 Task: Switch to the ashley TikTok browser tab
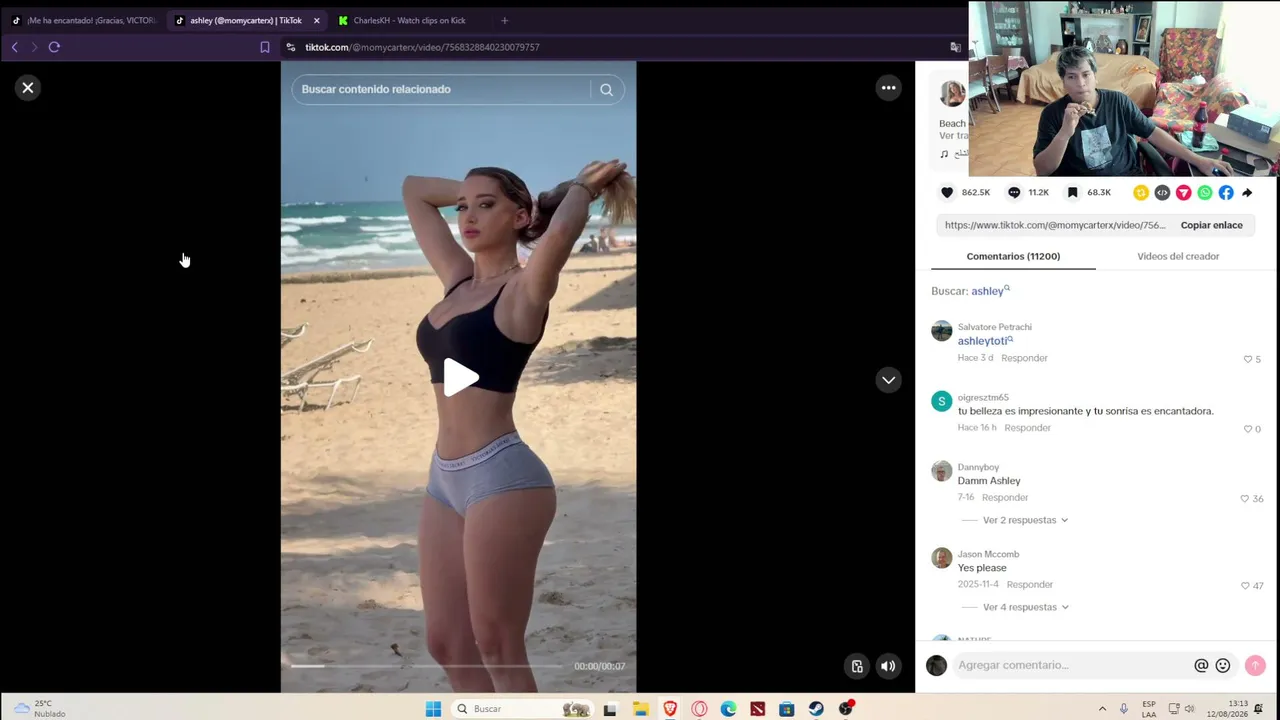240,20
